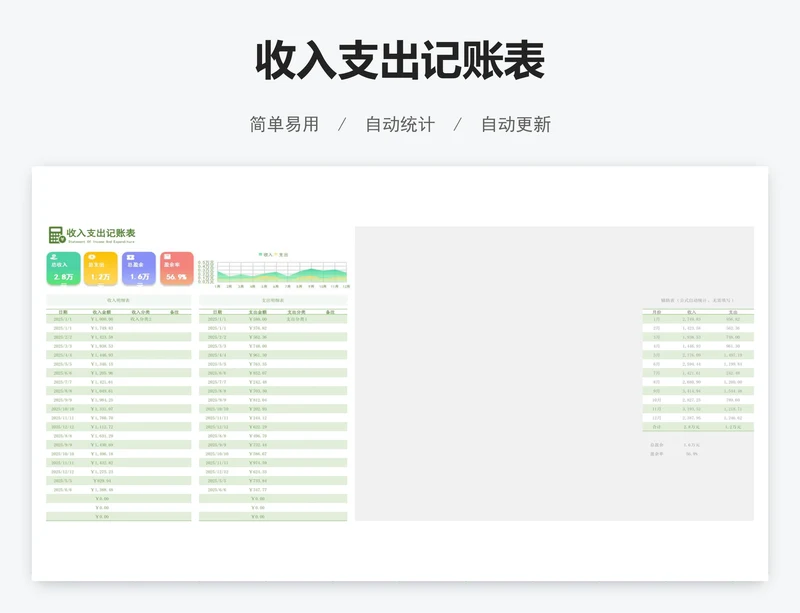
Task: Click the 盈余率 label below the helper table
Action: pos(657,454)
